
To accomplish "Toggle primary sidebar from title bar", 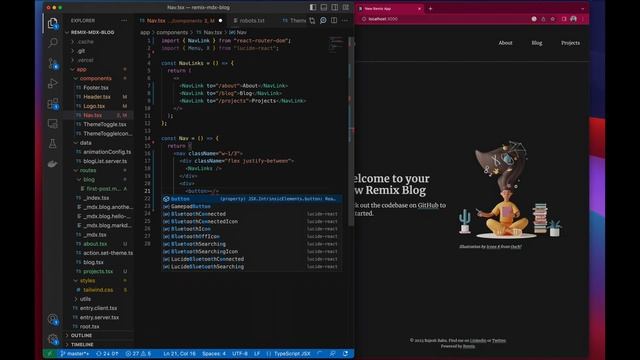I will (313, 7).
